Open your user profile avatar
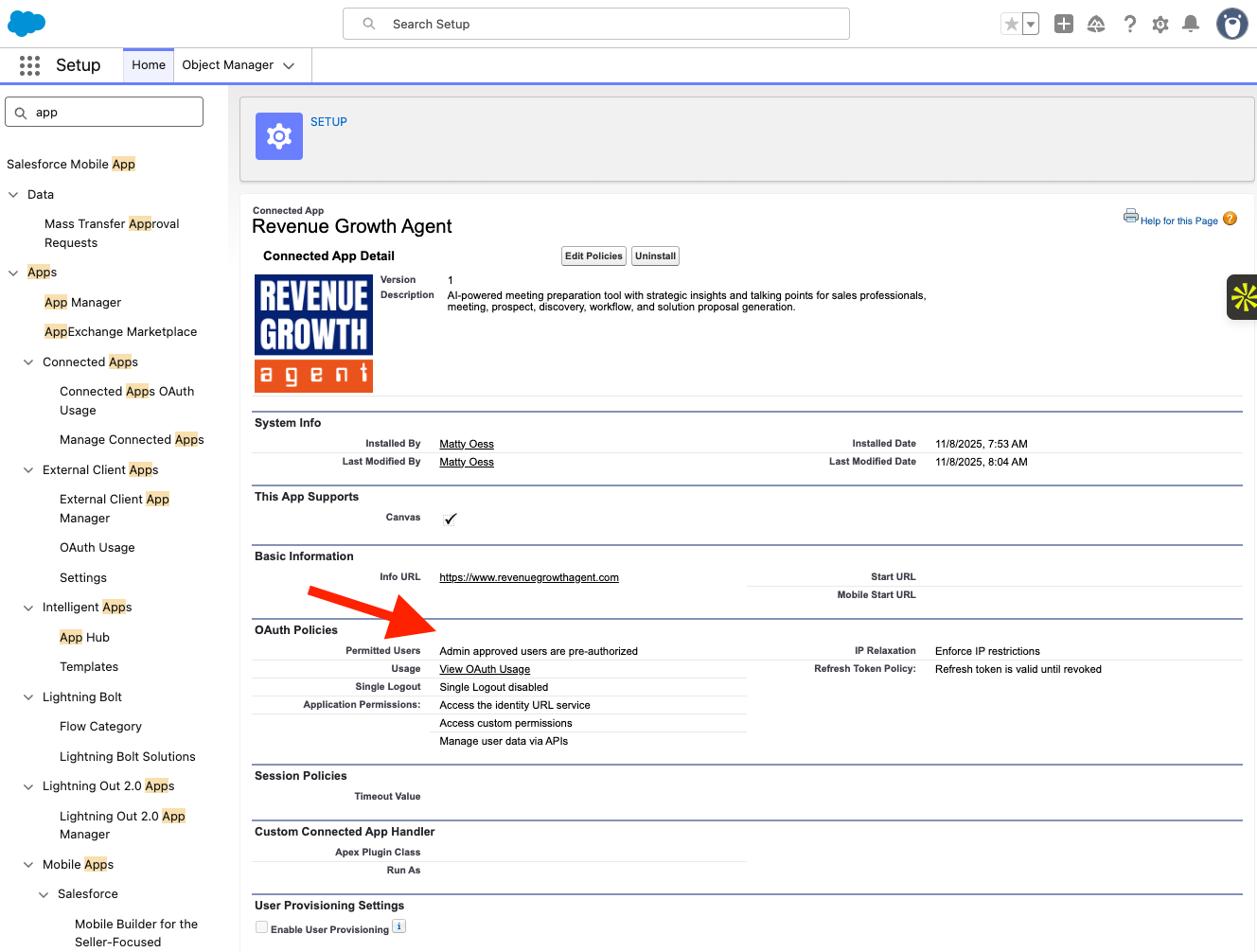This screenshot has height=952, width=1257. tap(1231, 24)
